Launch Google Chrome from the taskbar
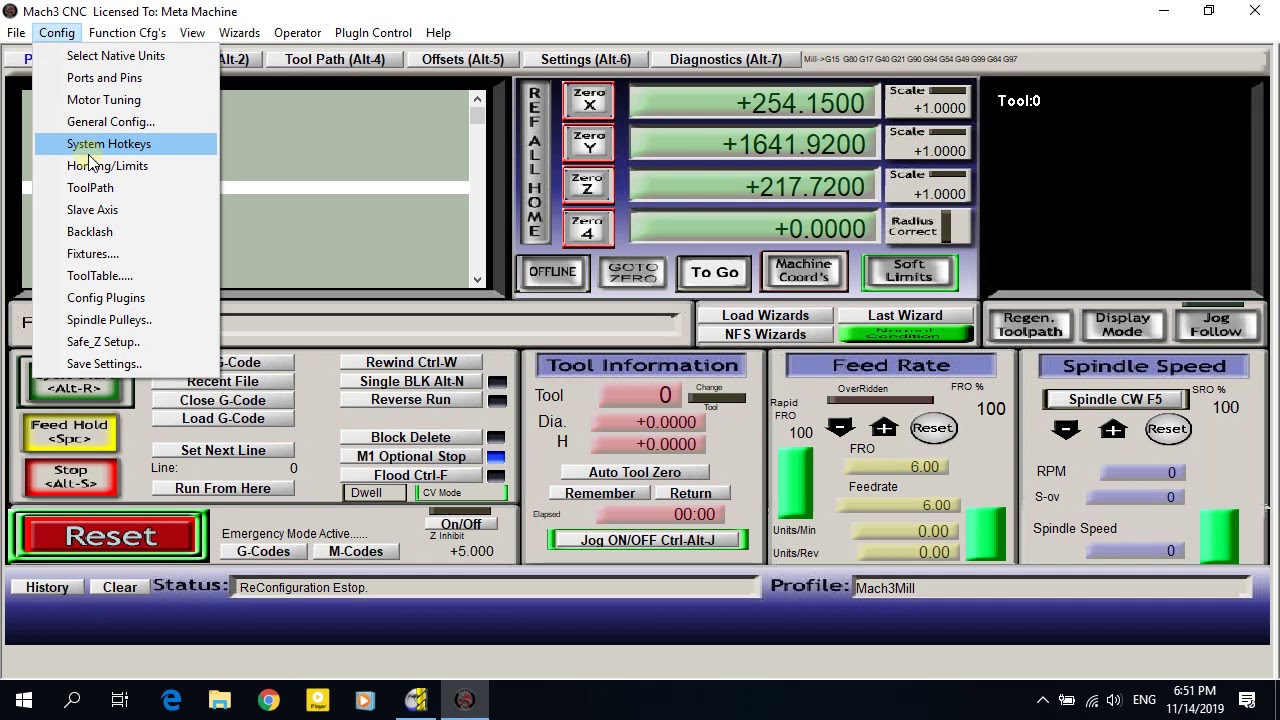This screenshot has height=720, width=1280. pos(268,700)
